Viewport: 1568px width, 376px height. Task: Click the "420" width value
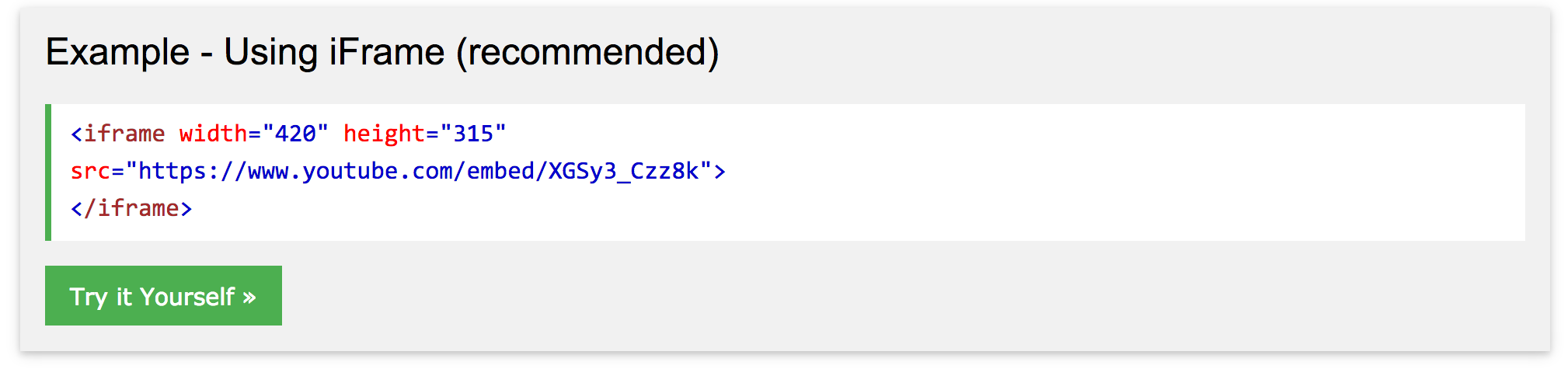pos(295,134)
